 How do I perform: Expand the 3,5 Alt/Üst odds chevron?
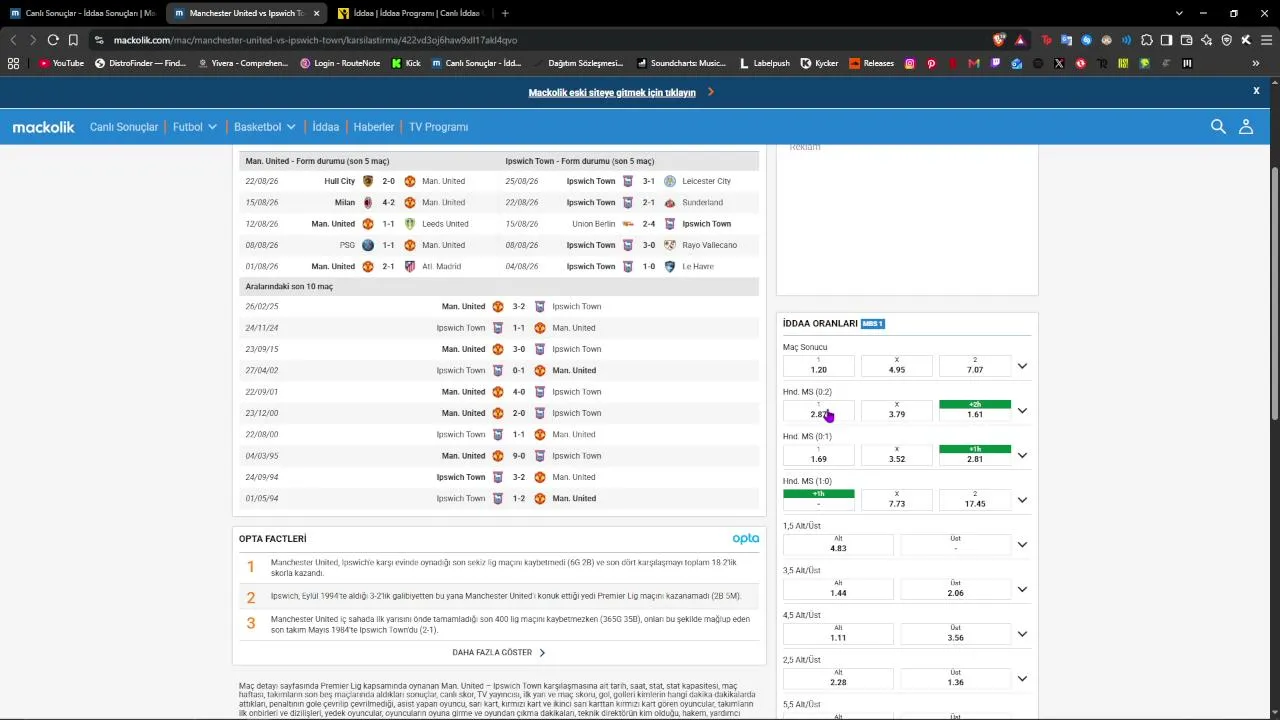[1022, 590]
